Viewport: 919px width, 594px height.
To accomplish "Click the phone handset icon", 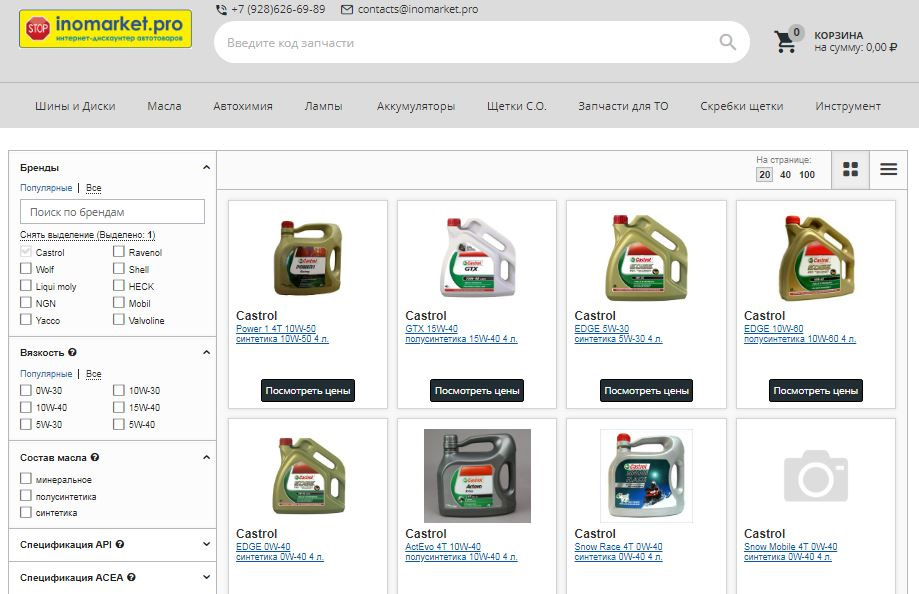I will pos(221,9).
